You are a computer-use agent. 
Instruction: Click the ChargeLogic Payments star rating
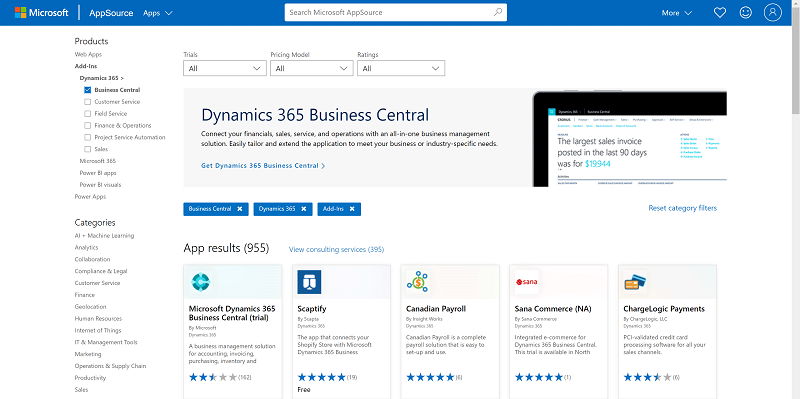click(x=647, y=378)
